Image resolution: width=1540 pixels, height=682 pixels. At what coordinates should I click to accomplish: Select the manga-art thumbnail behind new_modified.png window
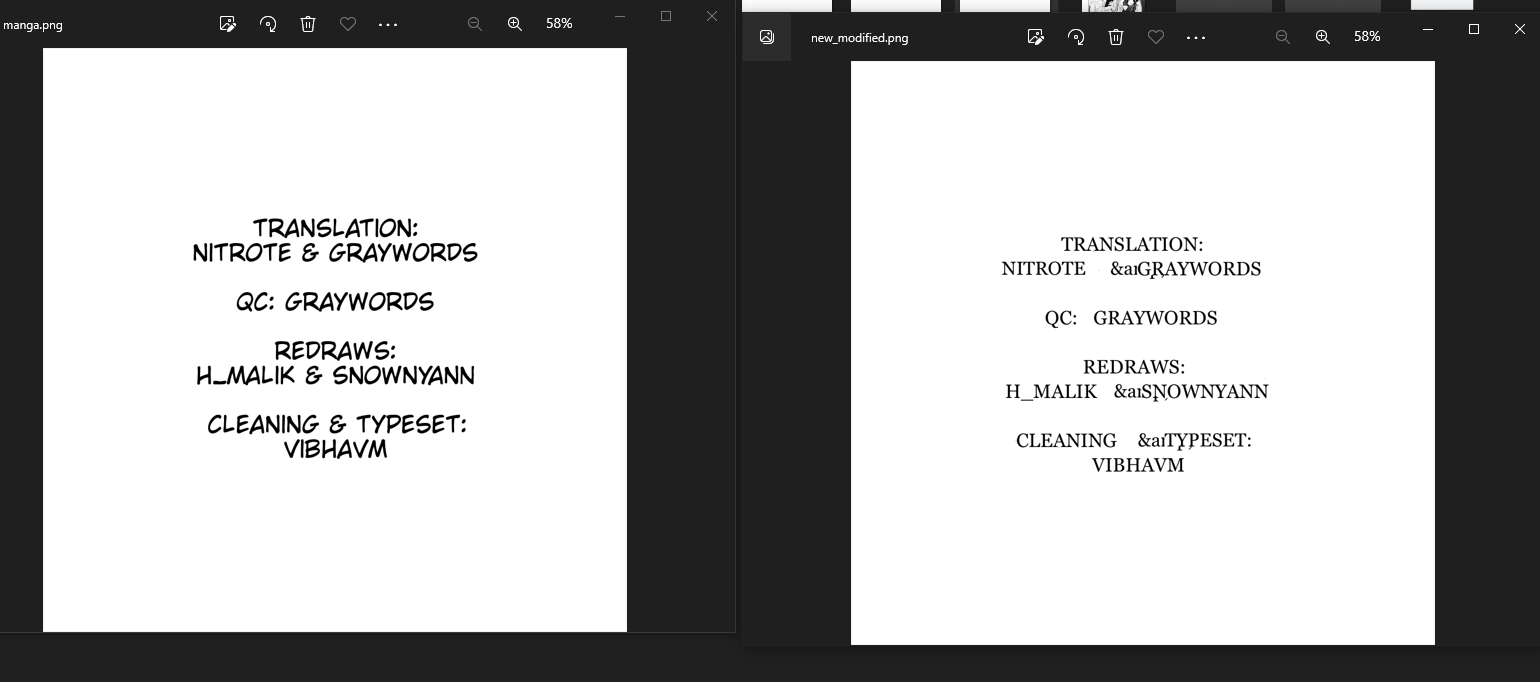pyautogui.click(x=1113, y=6)
